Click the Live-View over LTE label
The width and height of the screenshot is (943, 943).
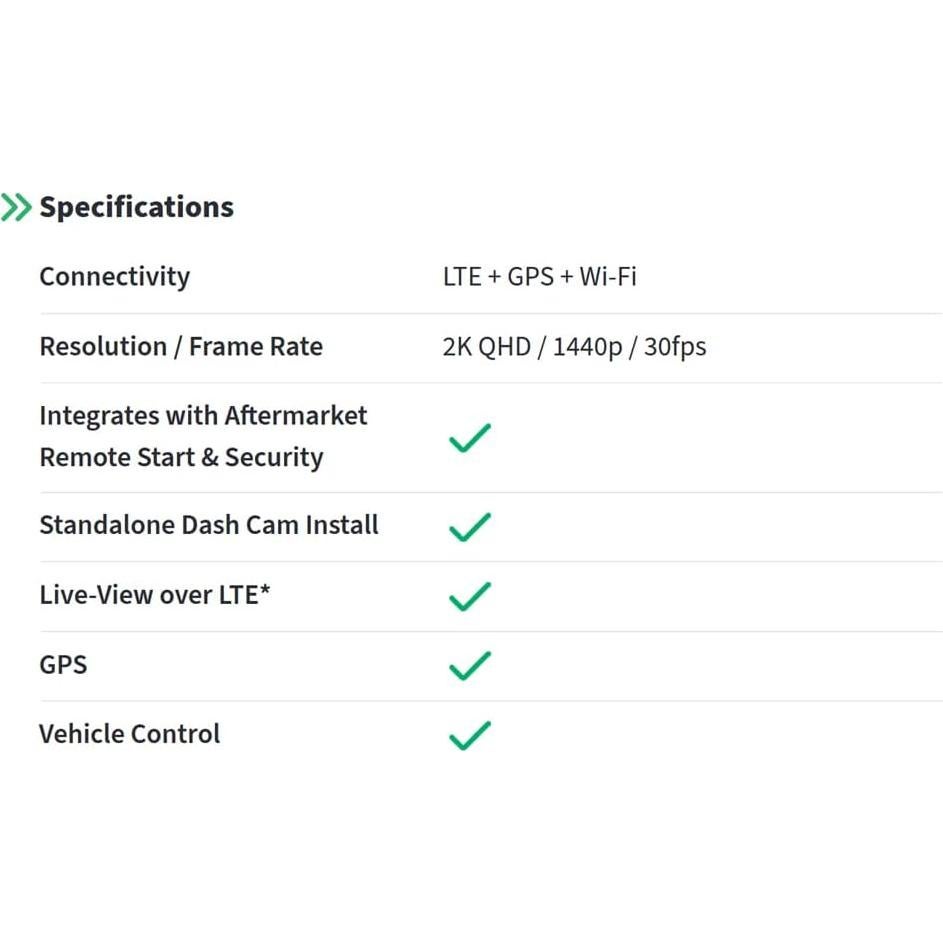tap(148, 595)
